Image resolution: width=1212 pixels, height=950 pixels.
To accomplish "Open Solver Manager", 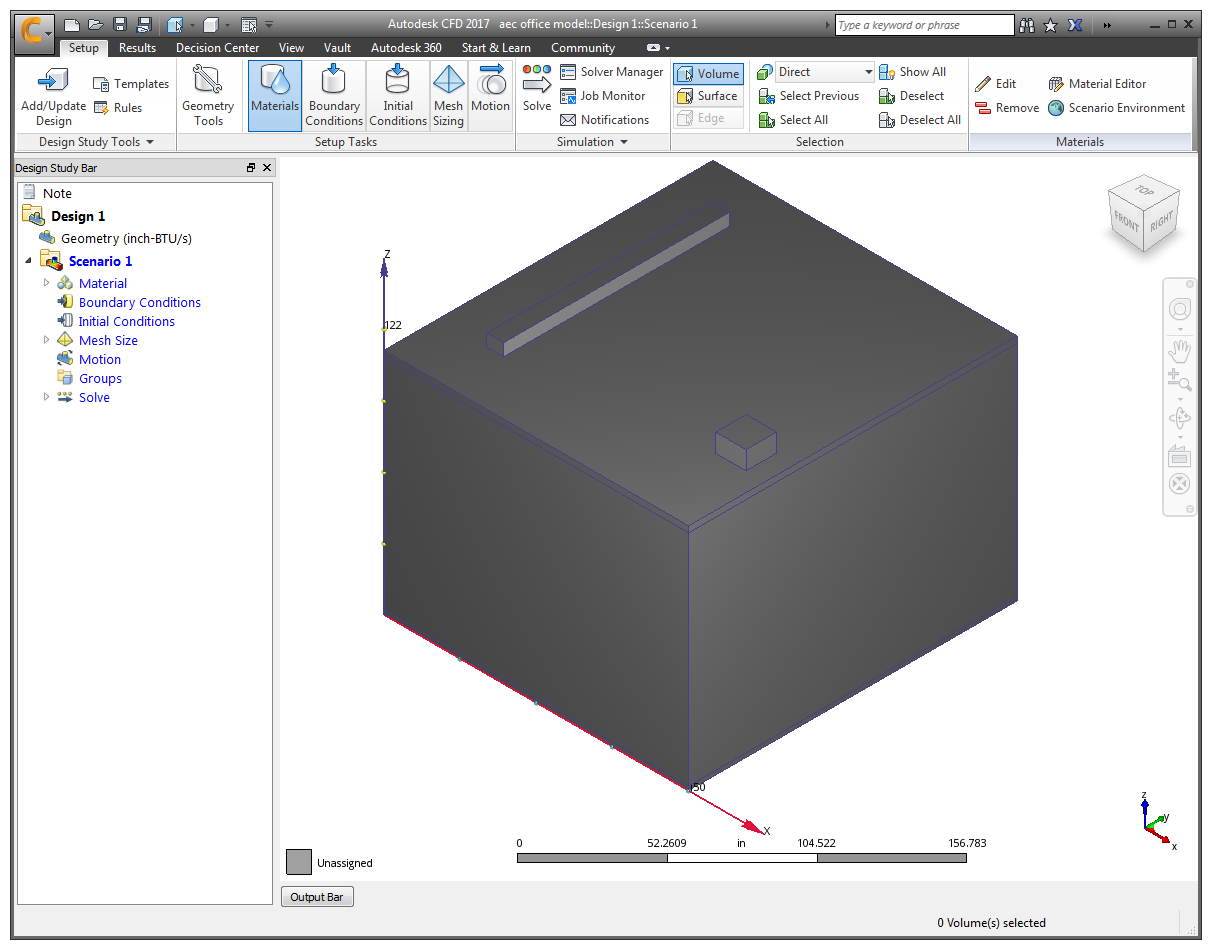I will point(611,72).
